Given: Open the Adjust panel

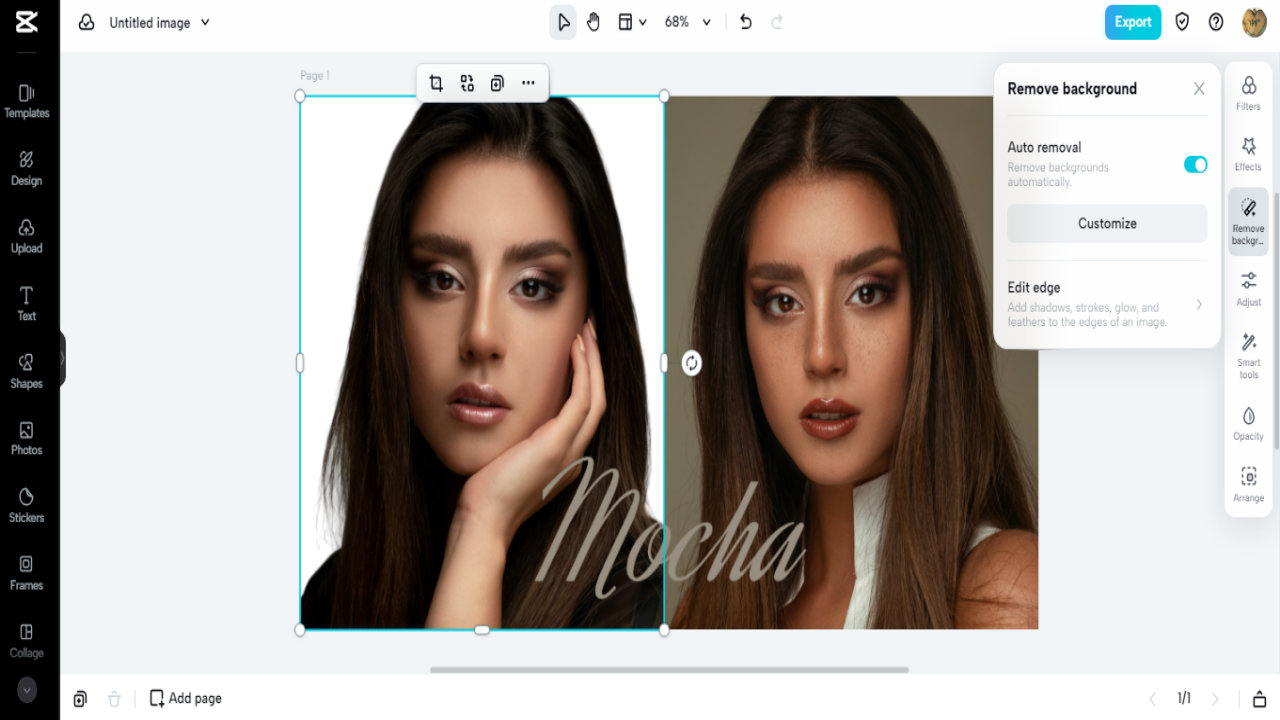Looking at the screenshot, I should 1248,290.
